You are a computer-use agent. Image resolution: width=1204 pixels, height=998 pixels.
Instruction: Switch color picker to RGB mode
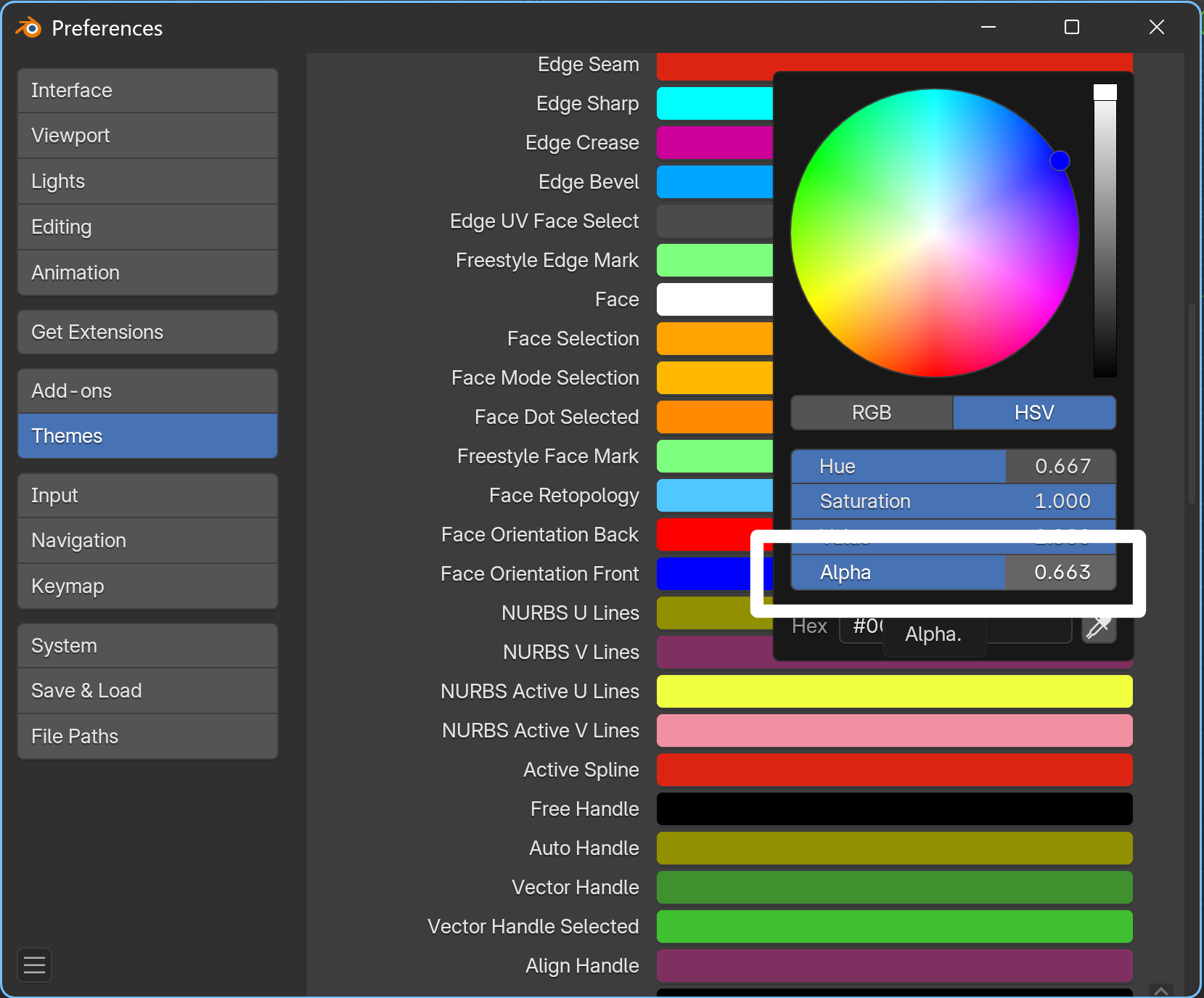[x=872, y=412]
